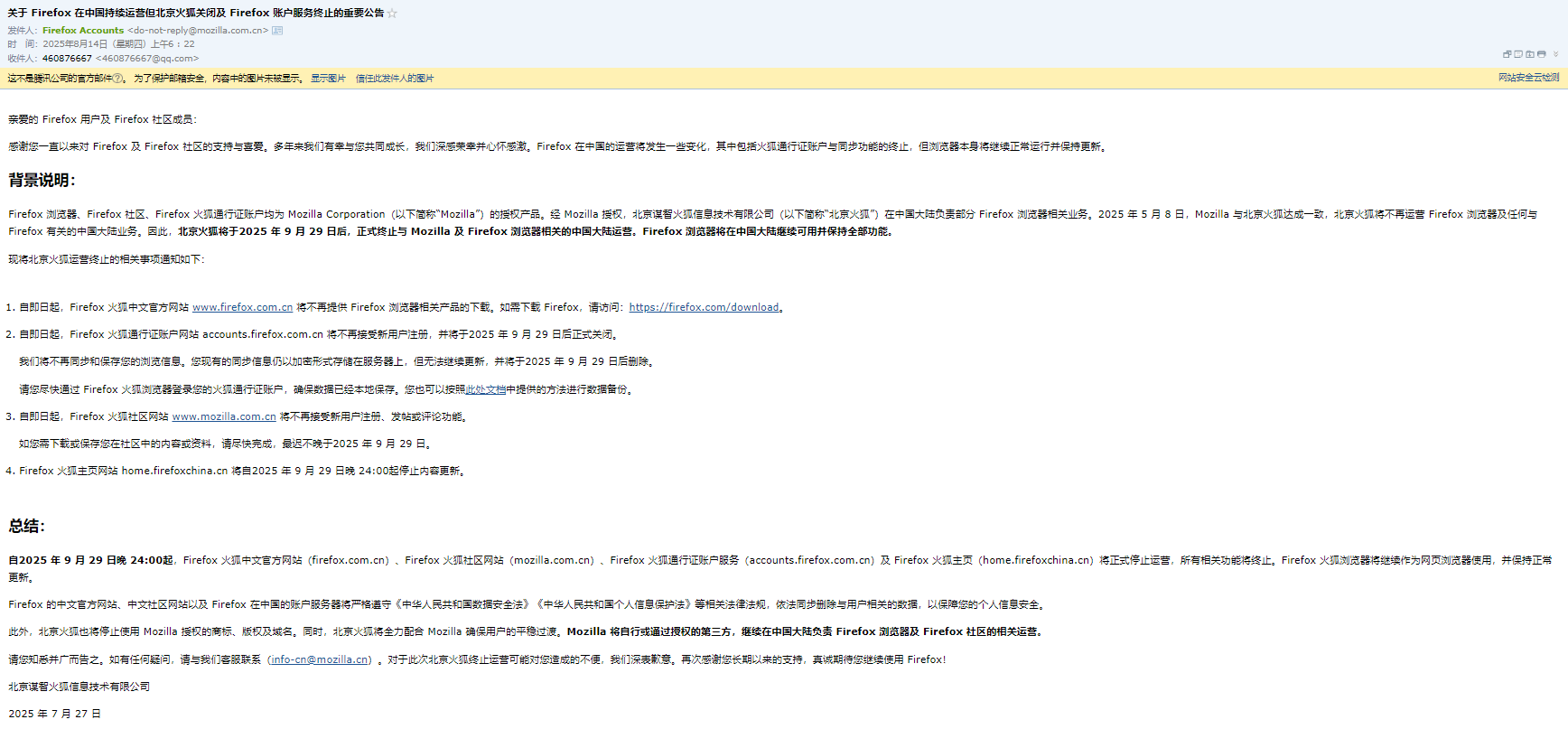Click recipient address 460876667@qq.com
The image size is (1568, 729).
coord(147,59)
